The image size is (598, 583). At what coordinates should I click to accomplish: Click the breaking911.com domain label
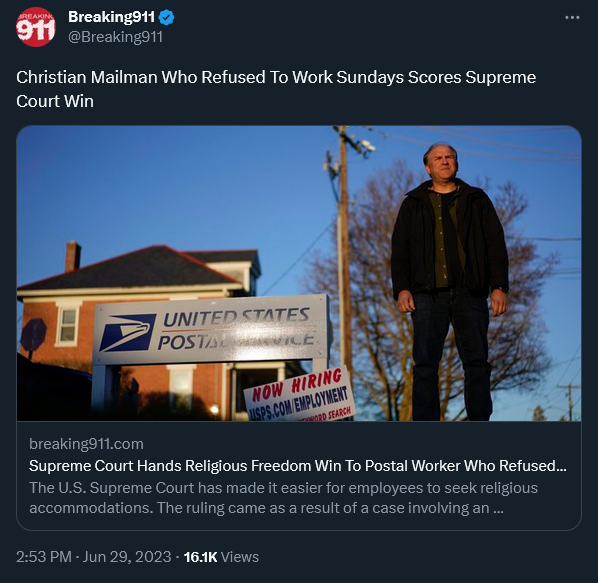pyautogui.click(x=87, y=444)
